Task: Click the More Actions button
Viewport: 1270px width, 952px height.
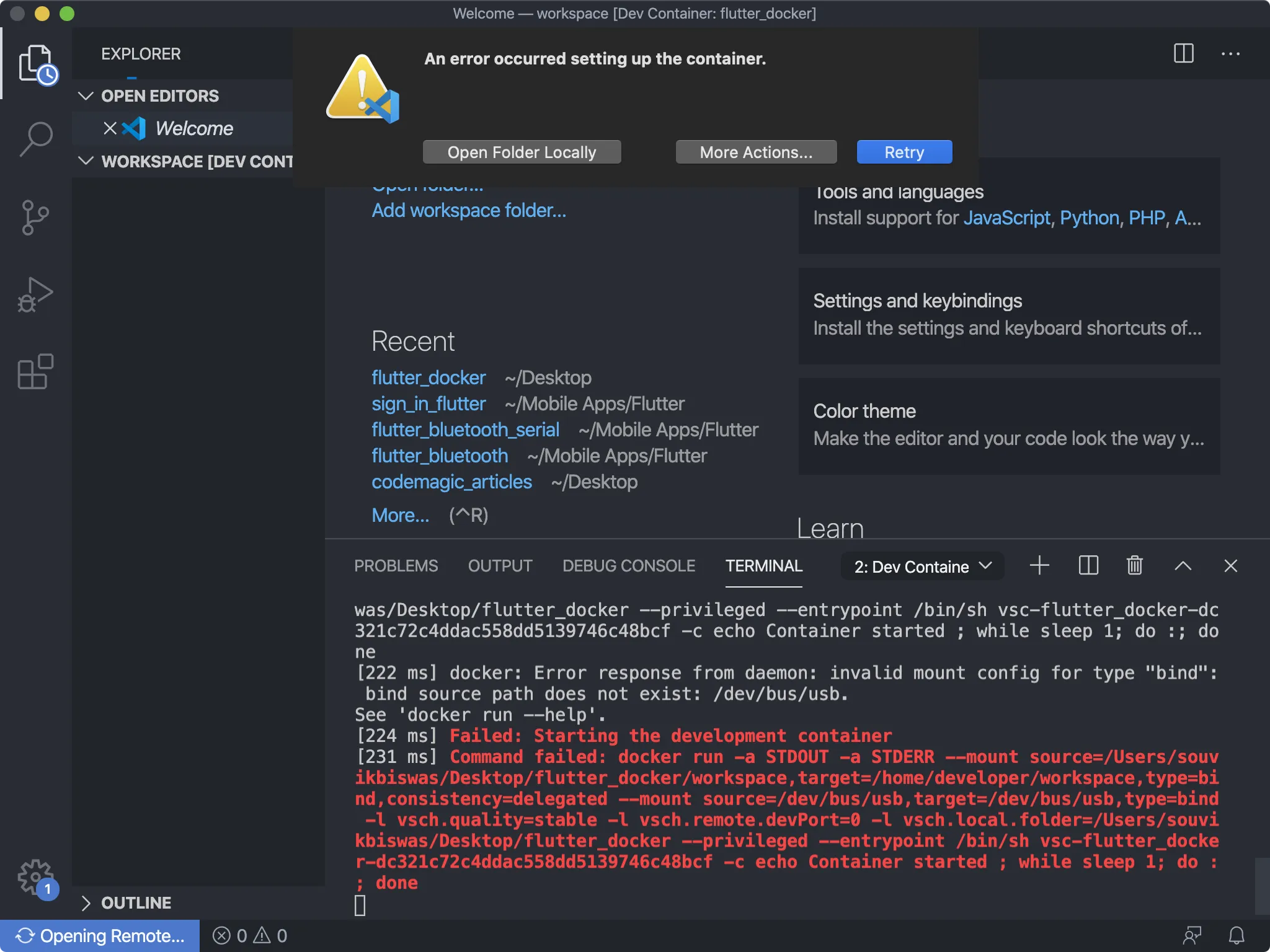Action: pos(755,152)
